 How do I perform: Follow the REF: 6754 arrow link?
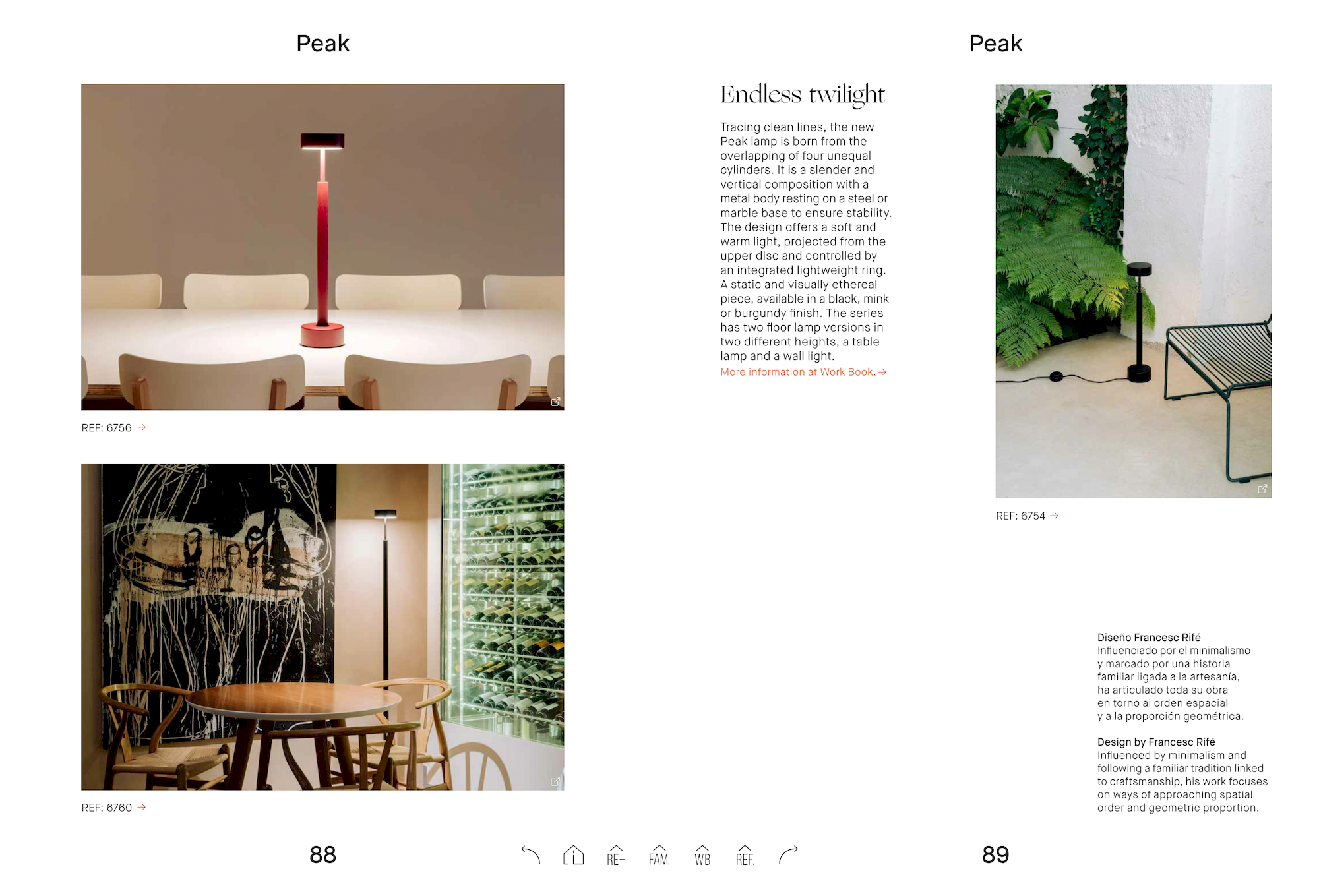click(1054, 516)
